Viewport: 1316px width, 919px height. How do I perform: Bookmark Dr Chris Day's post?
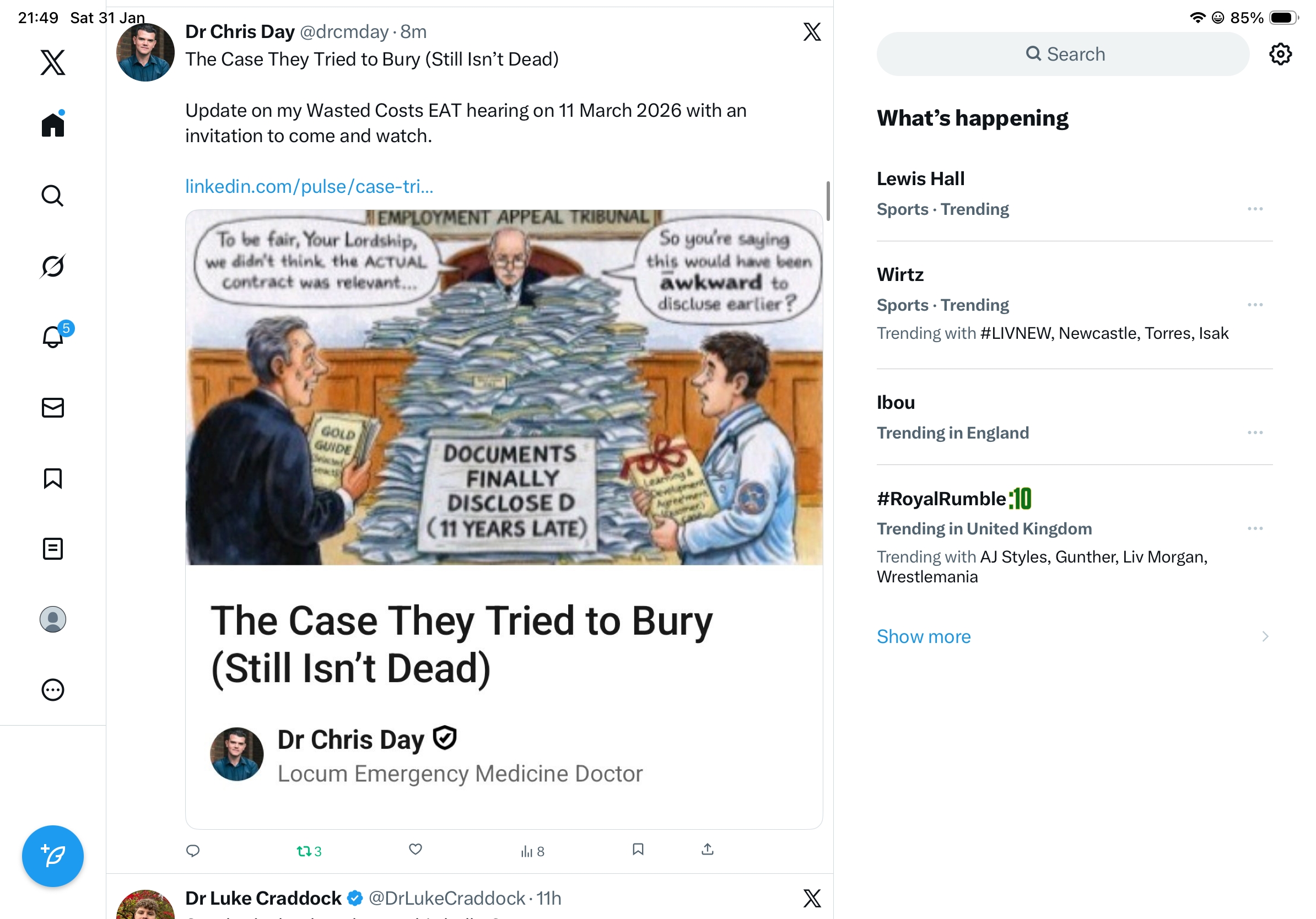pyautogui.click(x=638, y=849)
